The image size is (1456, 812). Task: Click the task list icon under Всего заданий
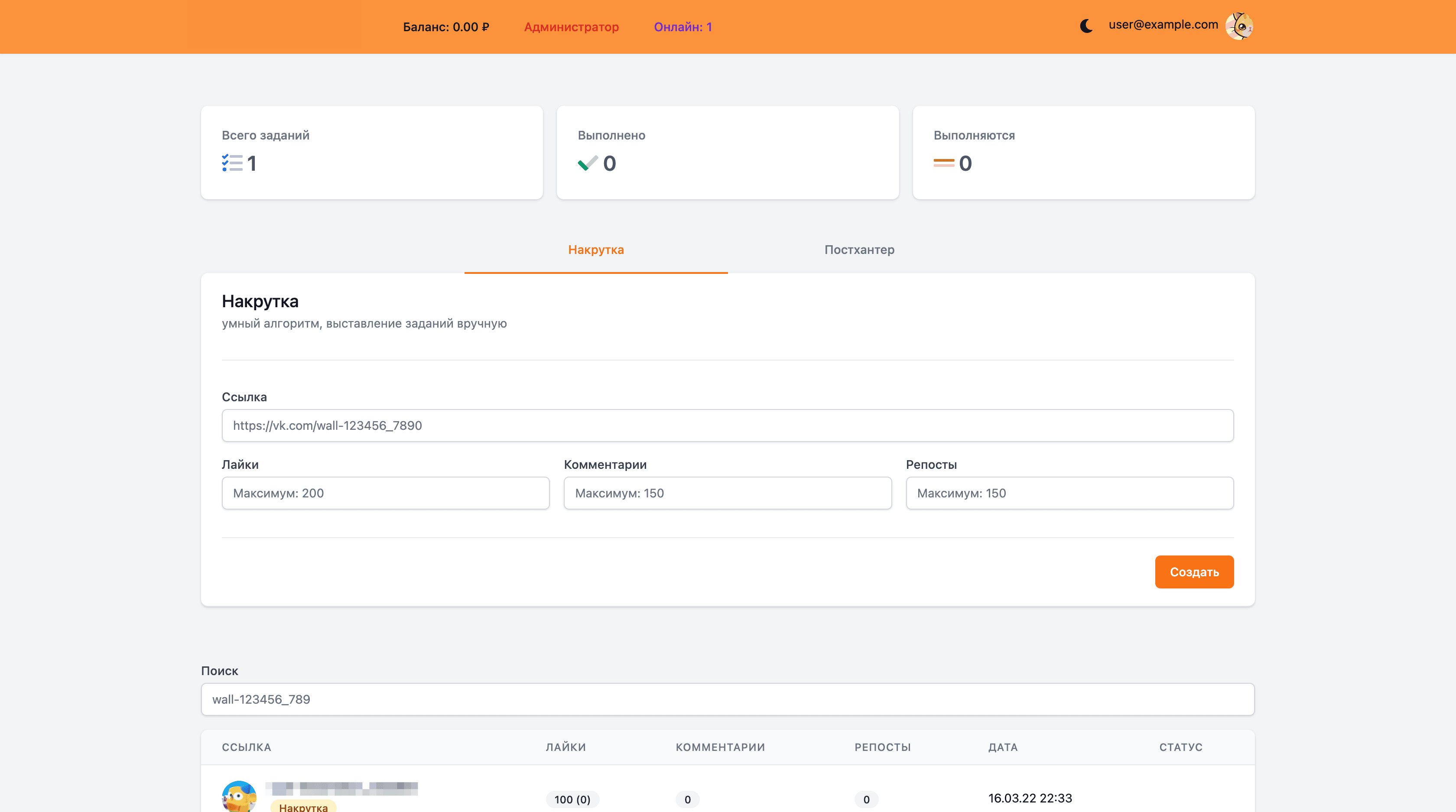[232, 163]
